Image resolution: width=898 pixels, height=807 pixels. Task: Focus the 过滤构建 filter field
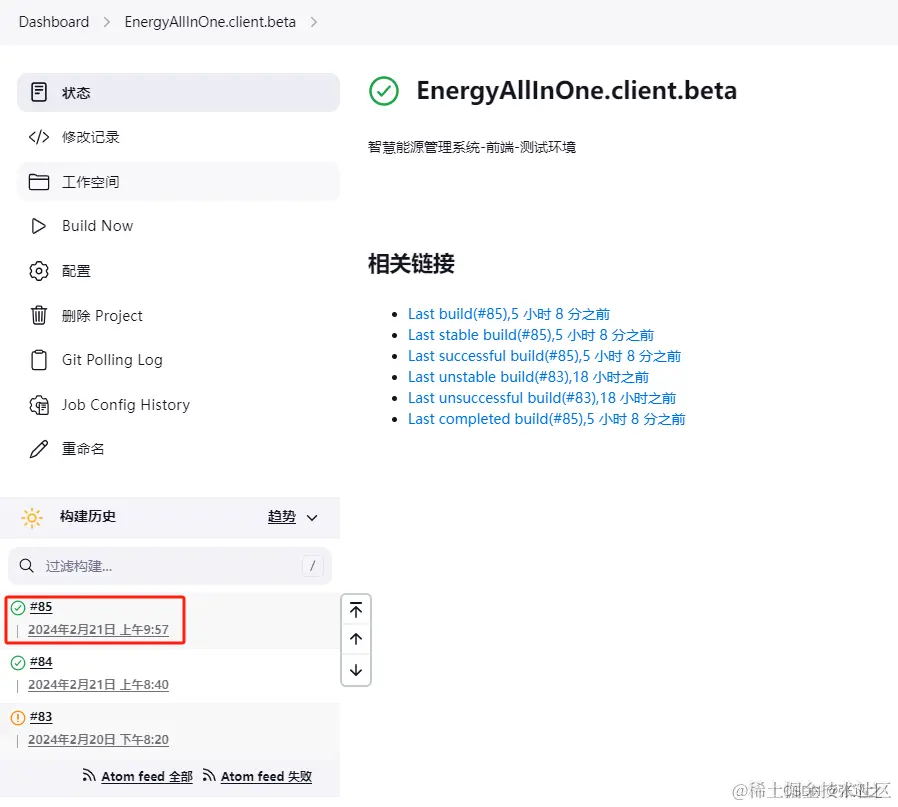pyautogui.click(x=170, y=566)
